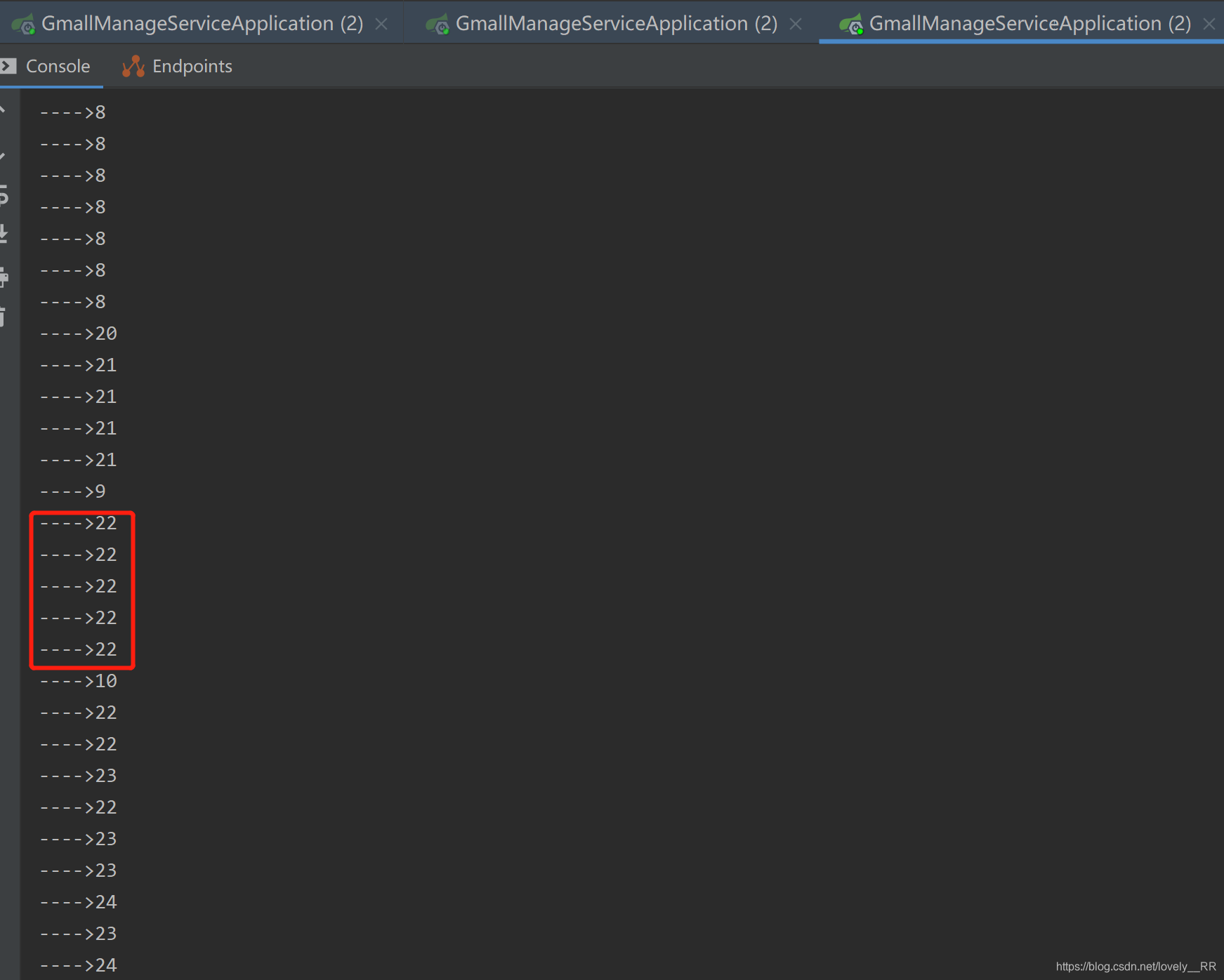
Task: Open the Endpoints tab
Action: click(177, 66)
